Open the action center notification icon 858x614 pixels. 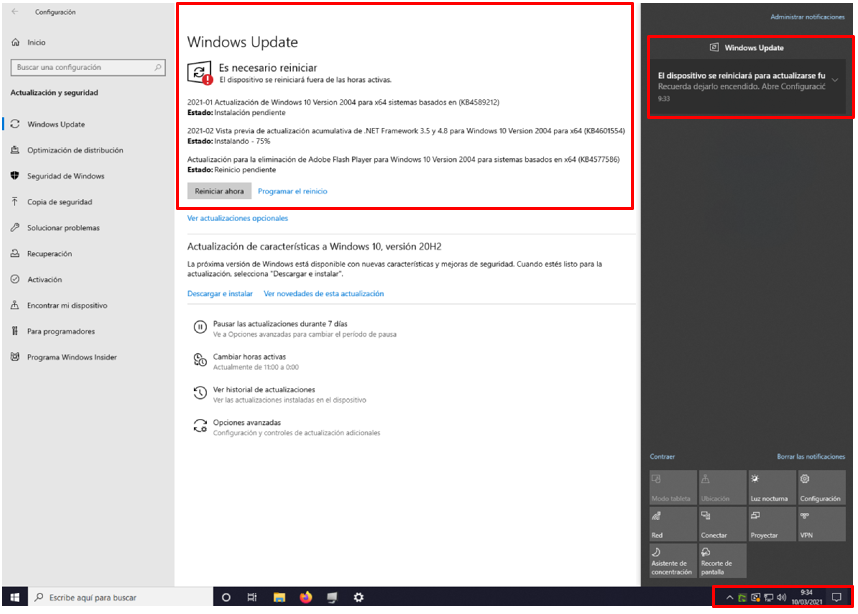(x=836, y=597)
